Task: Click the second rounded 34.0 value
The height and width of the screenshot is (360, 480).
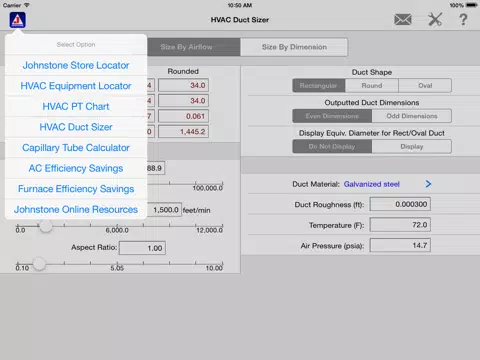Action: (183, 101)
